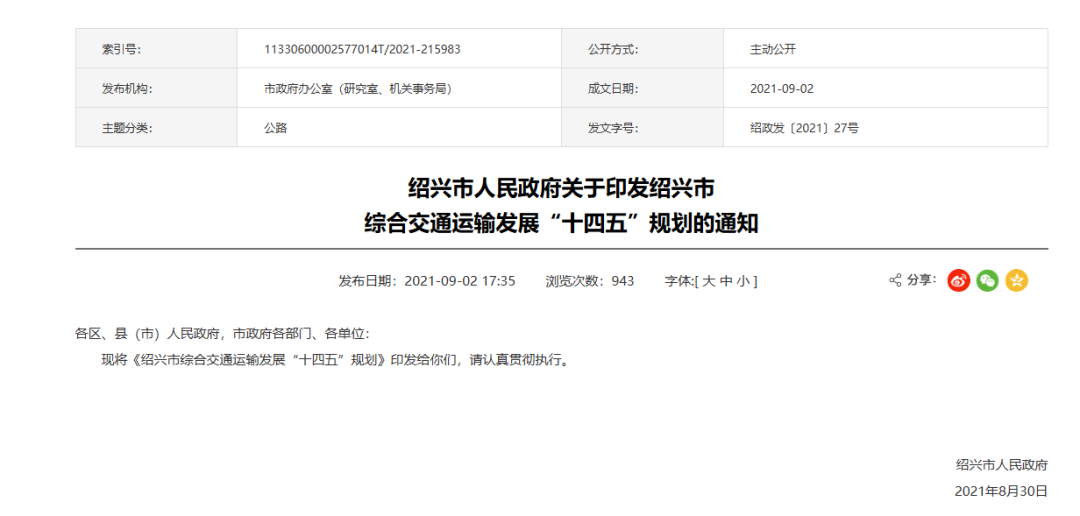The height and width of the screenshot is (516, 1080).
Task: Set font size to 小 (small)
Action: point(742,281)
